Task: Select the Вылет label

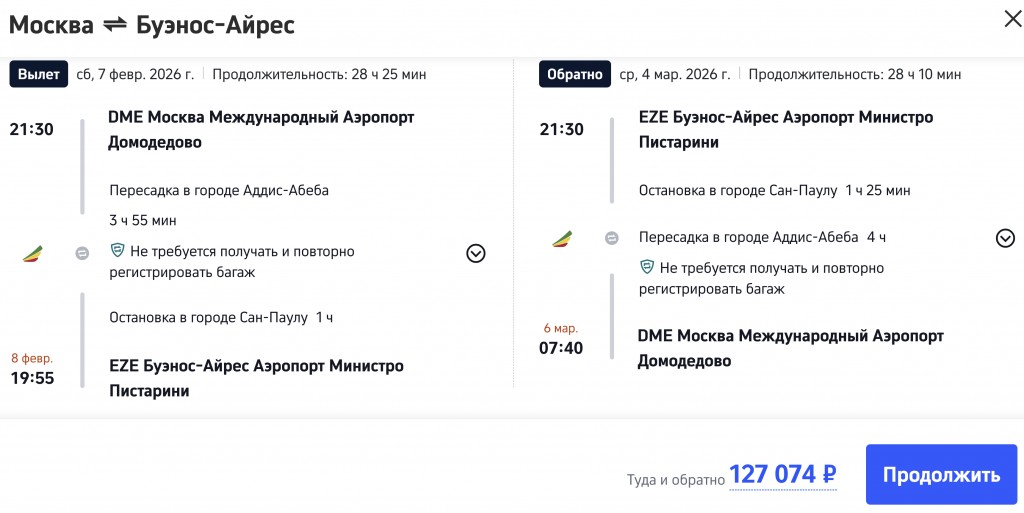Action: 39,74
